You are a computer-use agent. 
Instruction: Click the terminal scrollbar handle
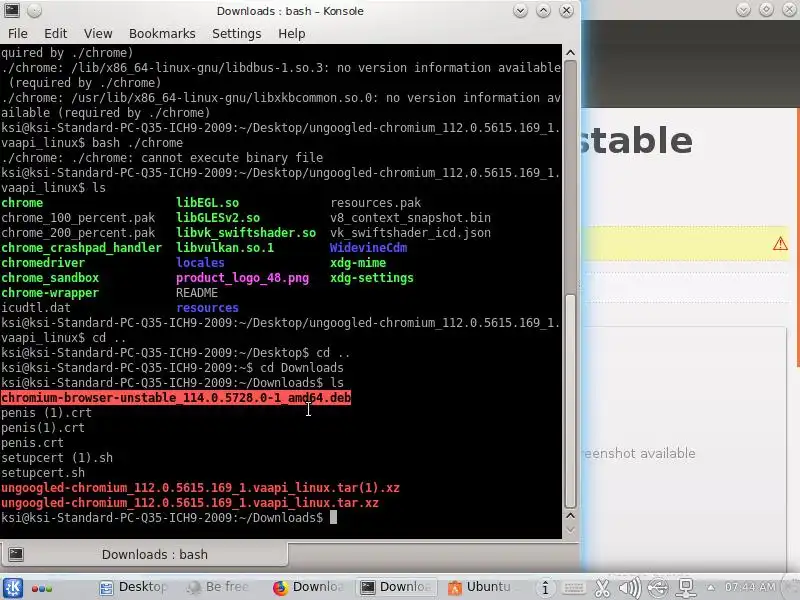[x=570, y=402]
